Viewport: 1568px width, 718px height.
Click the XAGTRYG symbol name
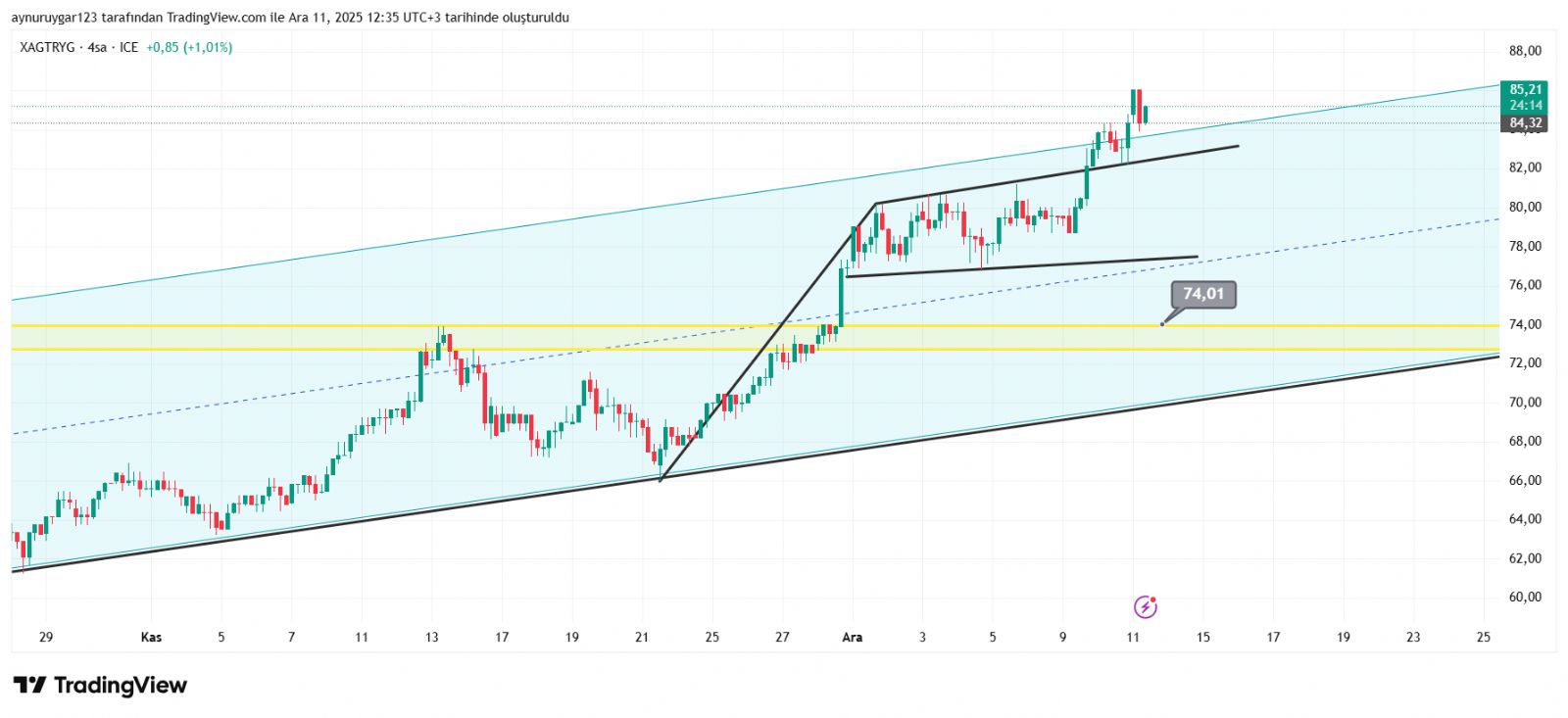tap(47, 47)
